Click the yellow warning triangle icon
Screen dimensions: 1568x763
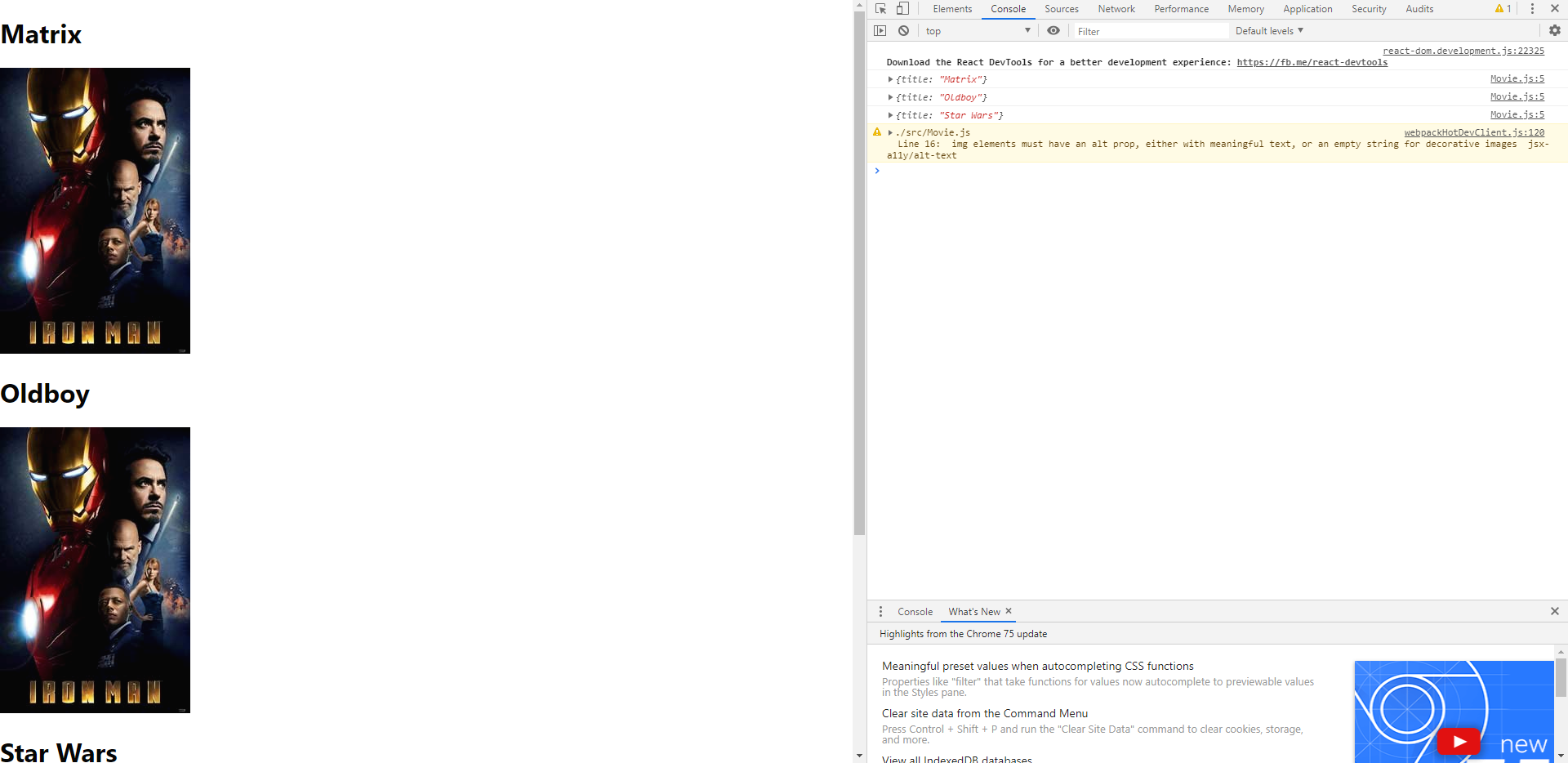click(877, 132)
